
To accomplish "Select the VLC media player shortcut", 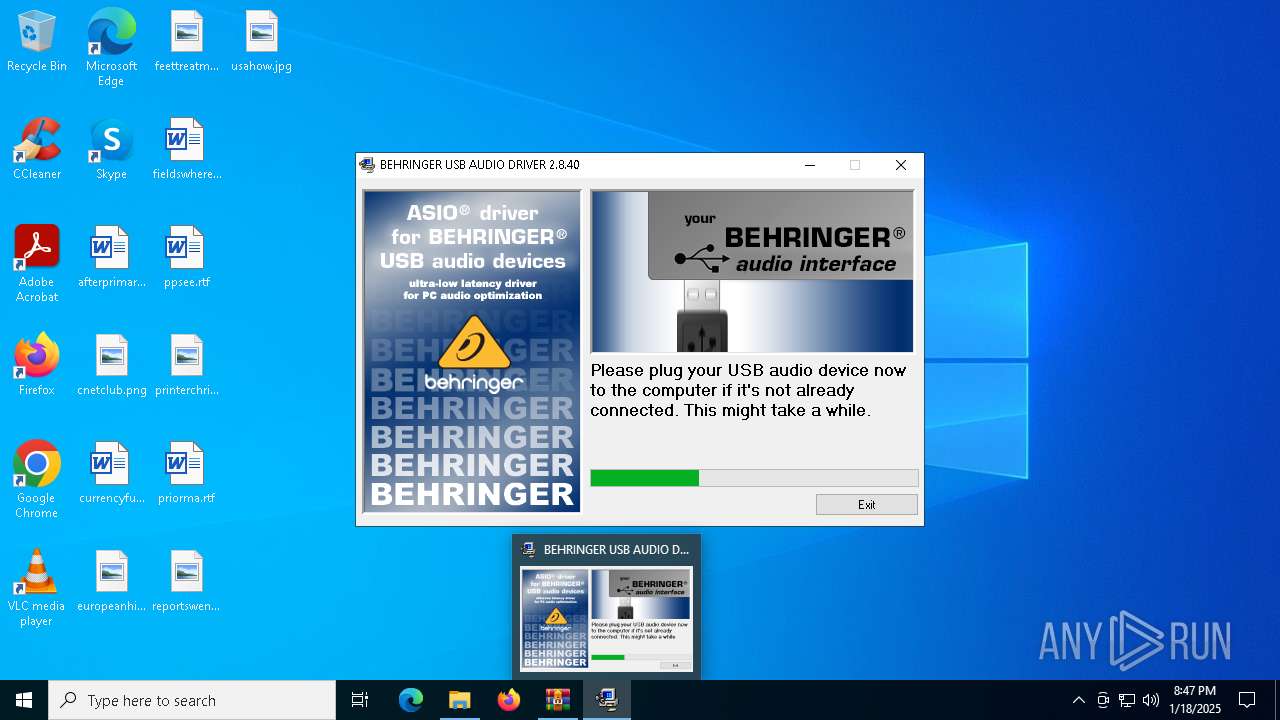I will [x=37, y=588].
